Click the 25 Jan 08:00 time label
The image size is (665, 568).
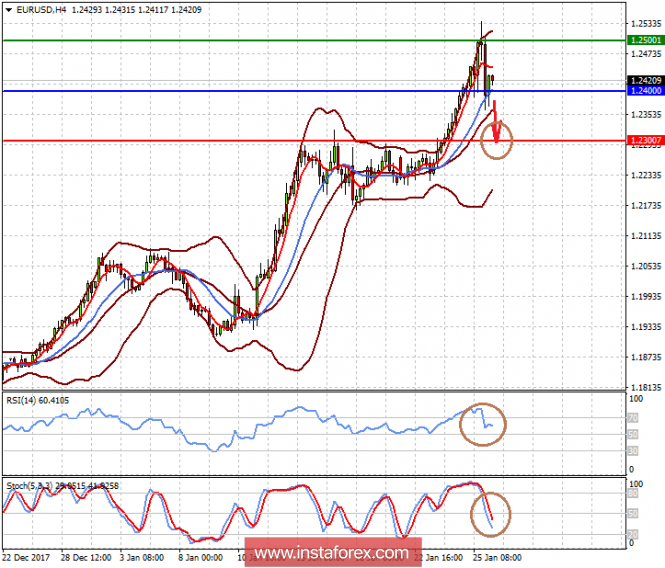click(x=497, y=557)
